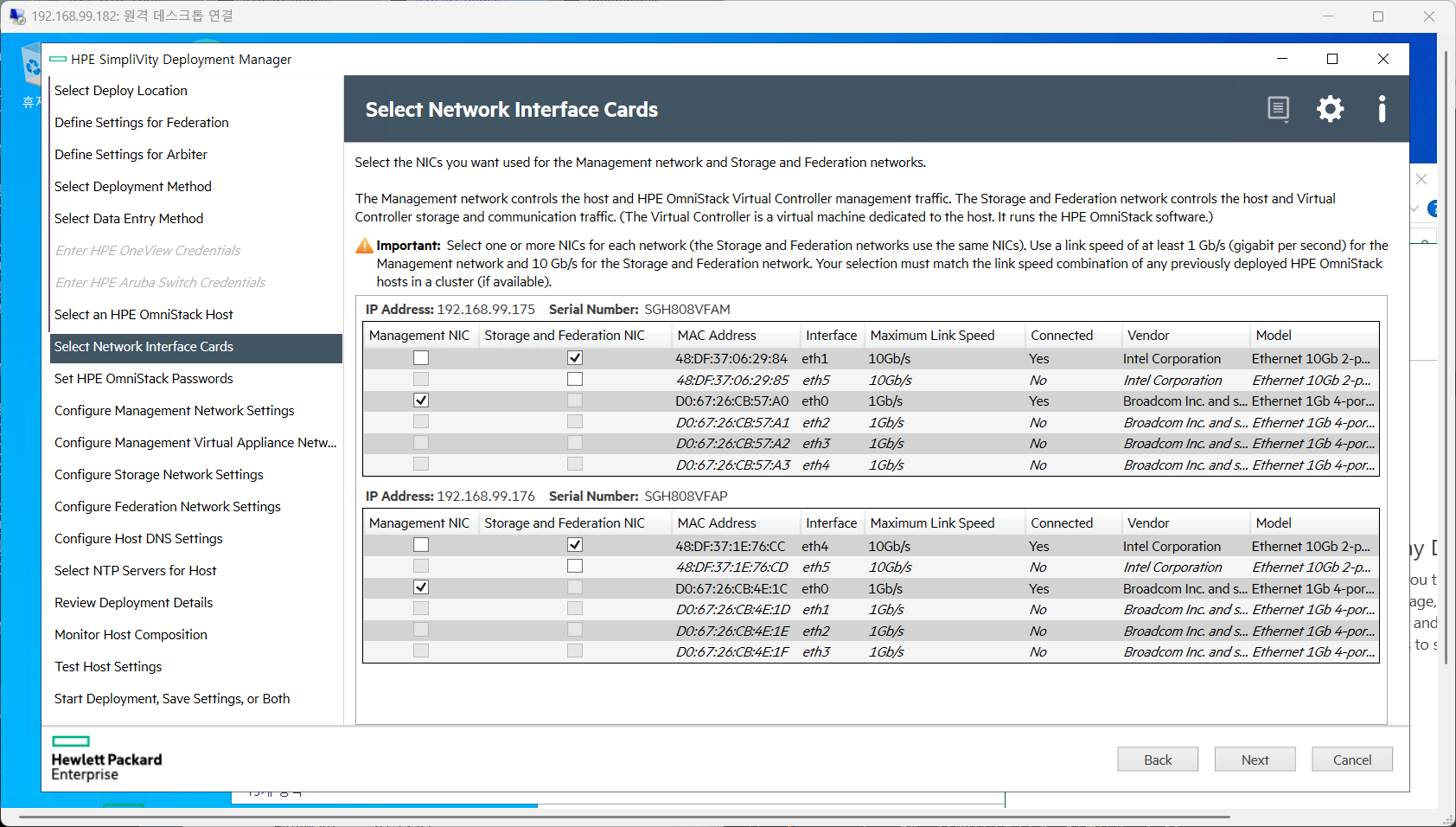1456x827 pixels.
Task: Select MAC address D0:67:26:CB:4E:1F cell
Action: coord(732,652)
